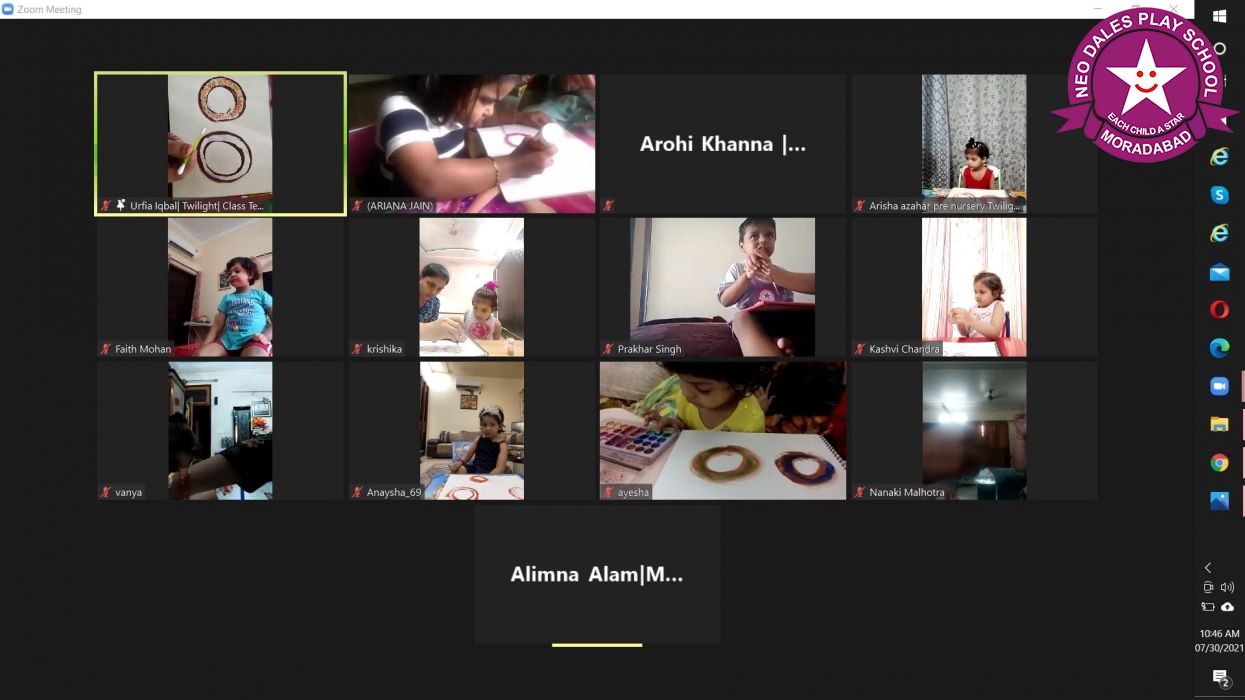This screenshot has width=1245, height=700.
Task: Click the volume speaker tray icon
Action: 1227,588
